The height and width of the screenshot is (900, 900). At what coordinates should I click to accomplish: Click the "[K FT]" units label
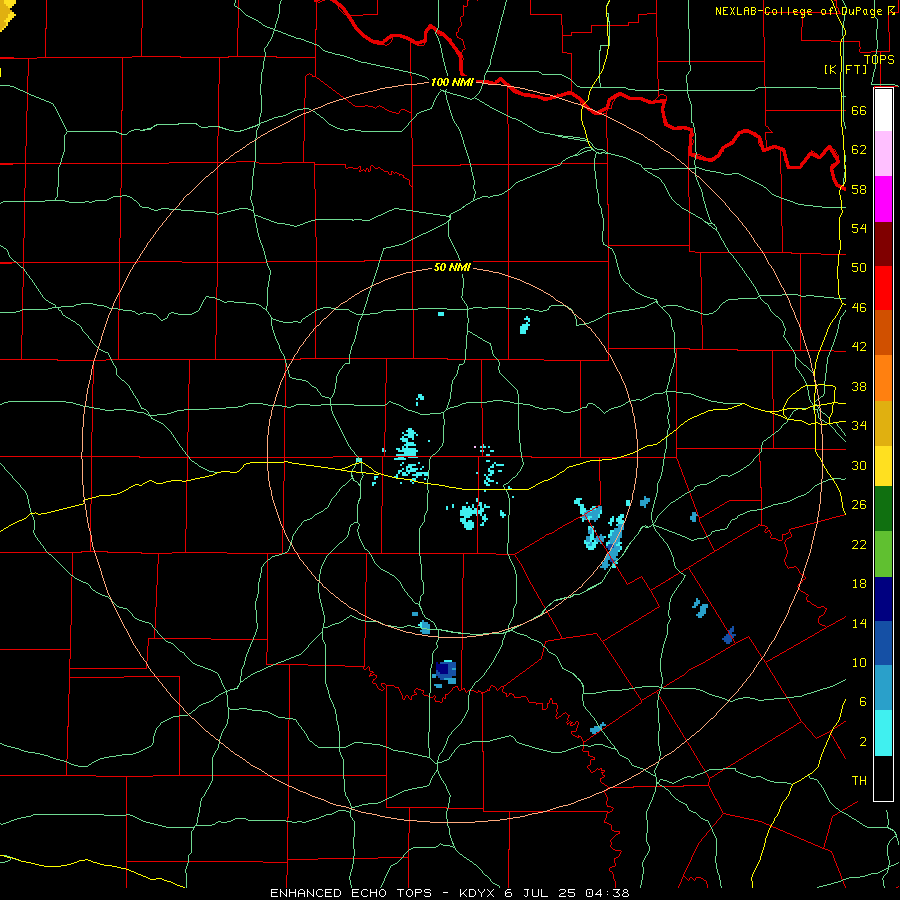click(845, 70)
